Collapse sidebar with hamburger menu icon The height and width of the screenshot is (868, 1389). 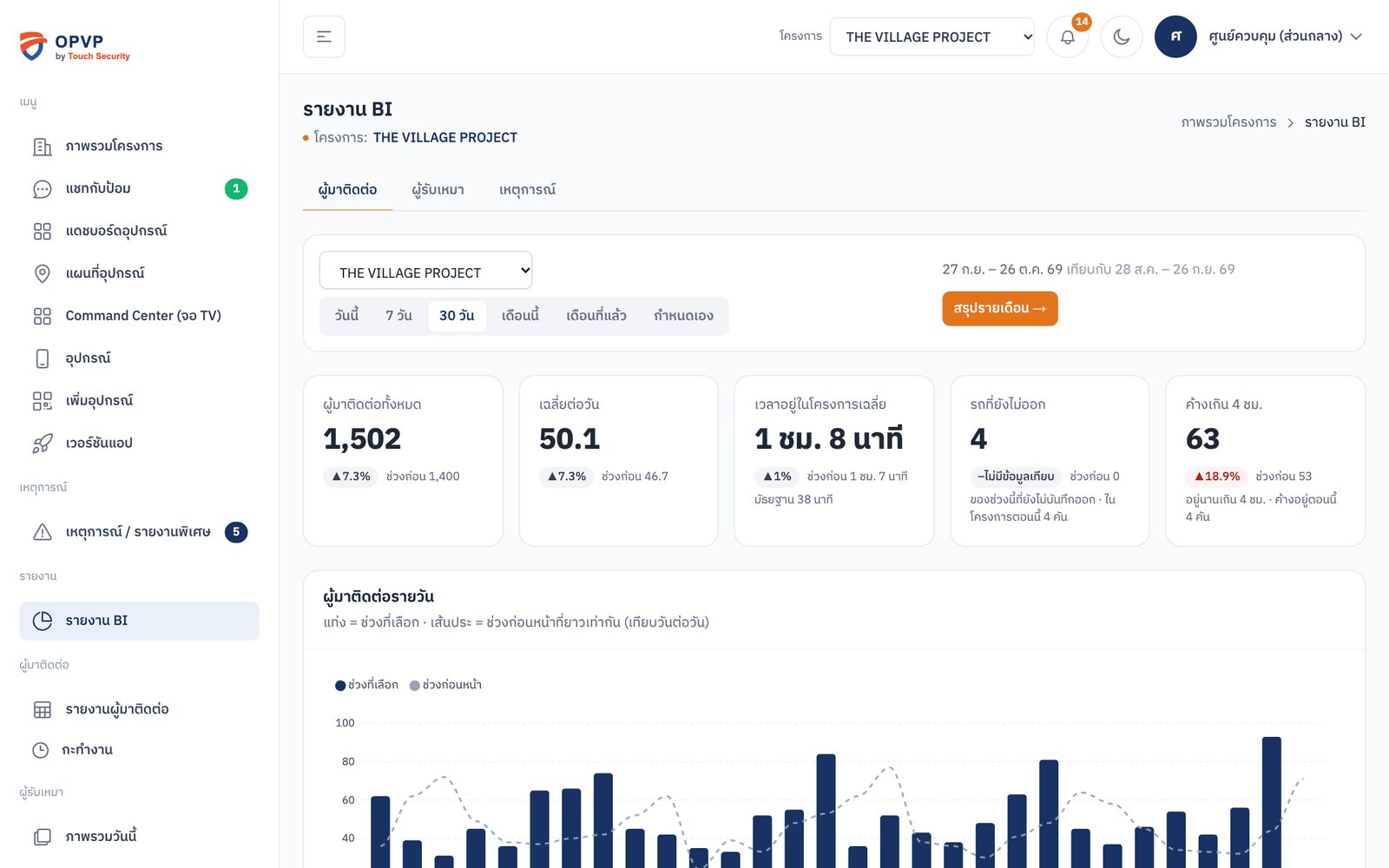click(x=324, y=36)
